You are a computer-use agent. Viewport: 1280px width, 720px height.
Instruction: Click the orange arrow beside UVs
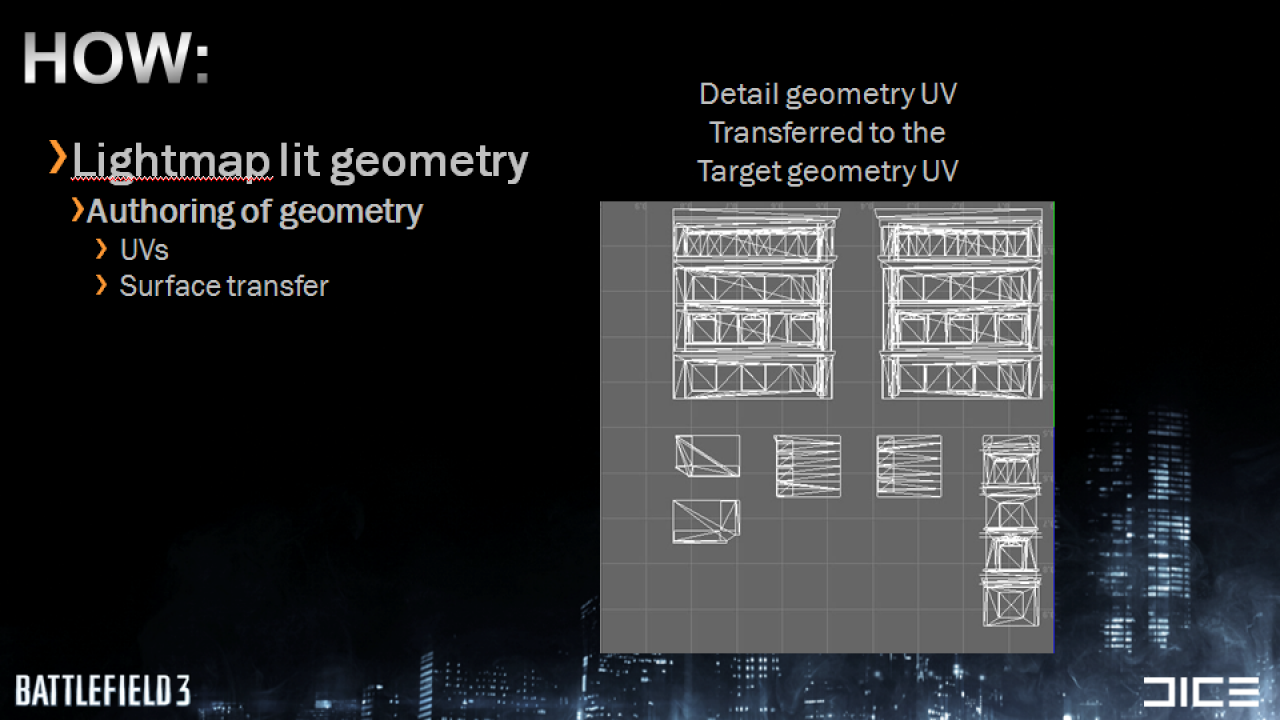(101, 249)
